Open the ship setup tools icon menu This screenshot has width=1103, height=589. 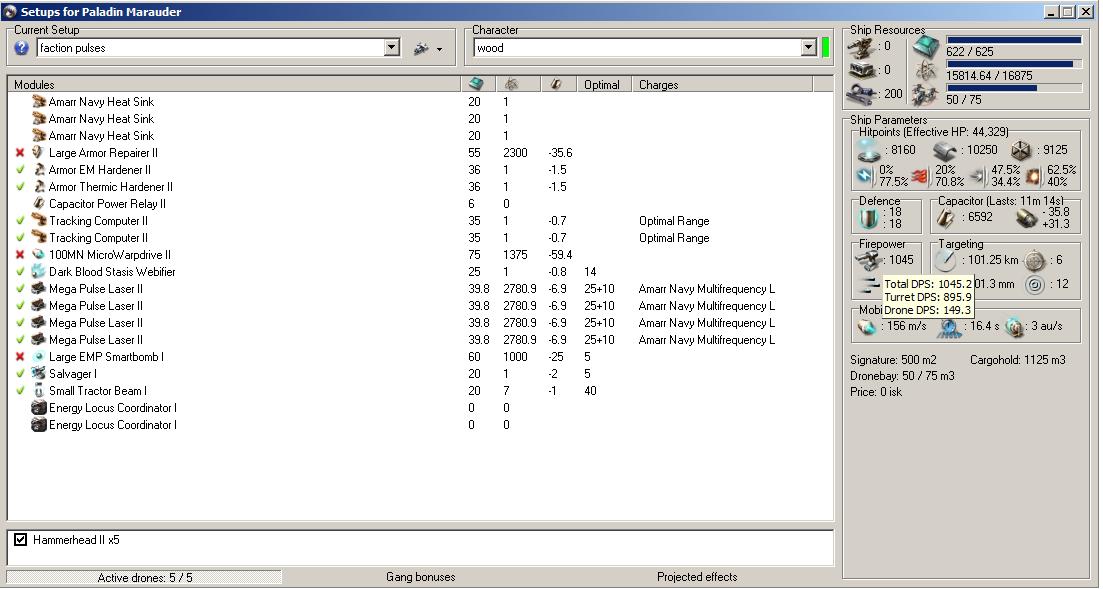pos(428,49)
